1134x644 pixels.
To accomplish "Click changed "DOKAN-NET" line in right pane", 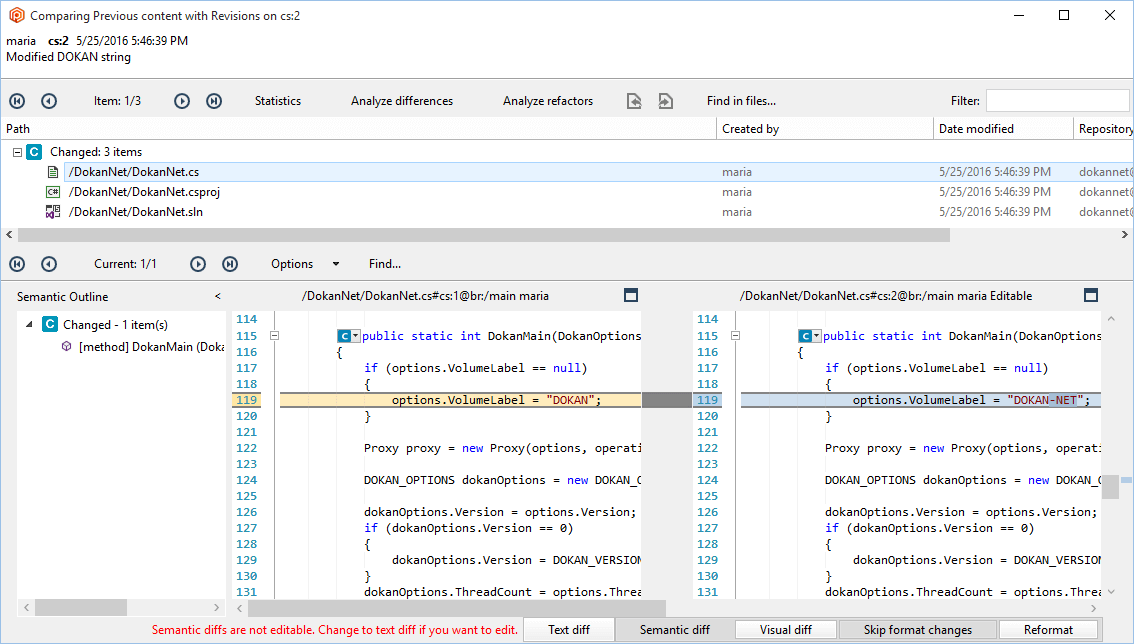I will 921,400.
